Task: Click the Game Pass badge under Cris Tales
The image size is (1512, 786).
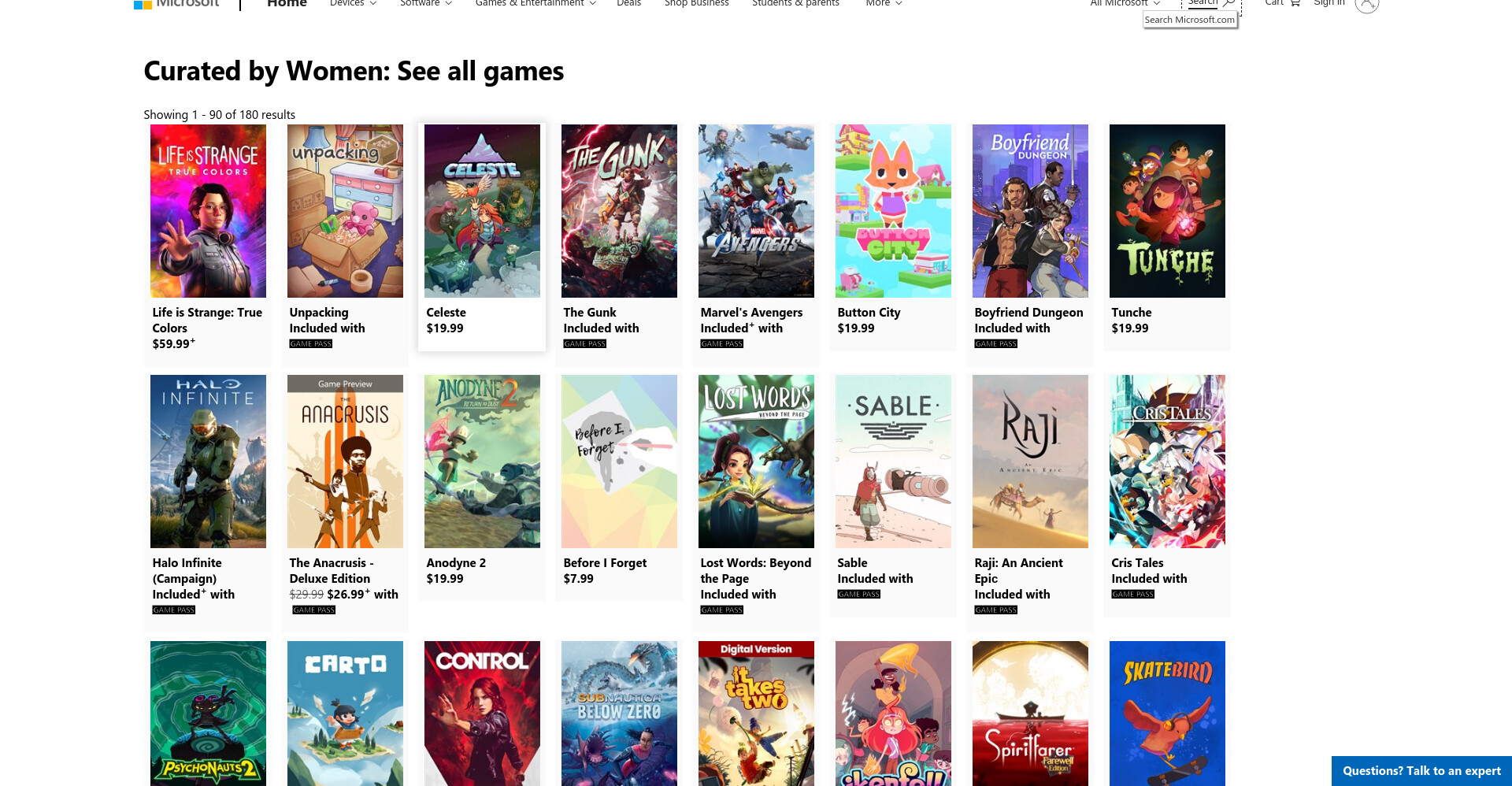Action: pyautogui.click(x=1133, y=594)
